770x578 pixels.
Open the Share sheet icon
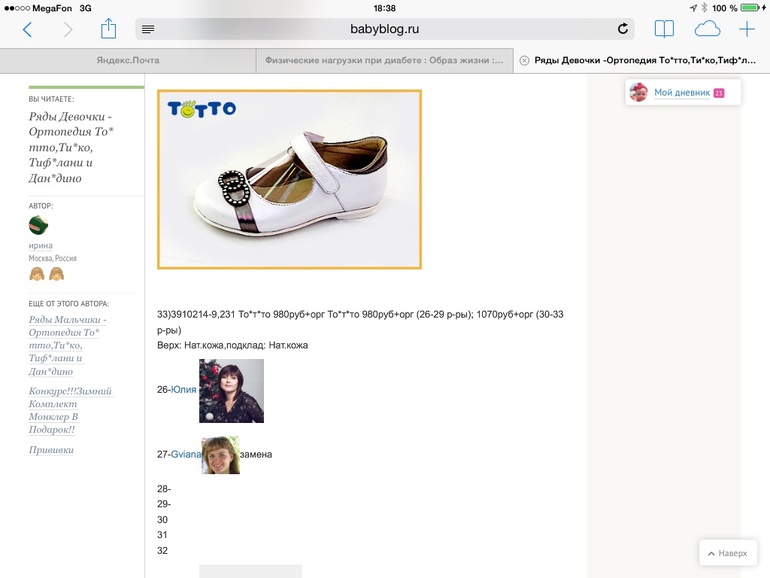click(108, 28)
